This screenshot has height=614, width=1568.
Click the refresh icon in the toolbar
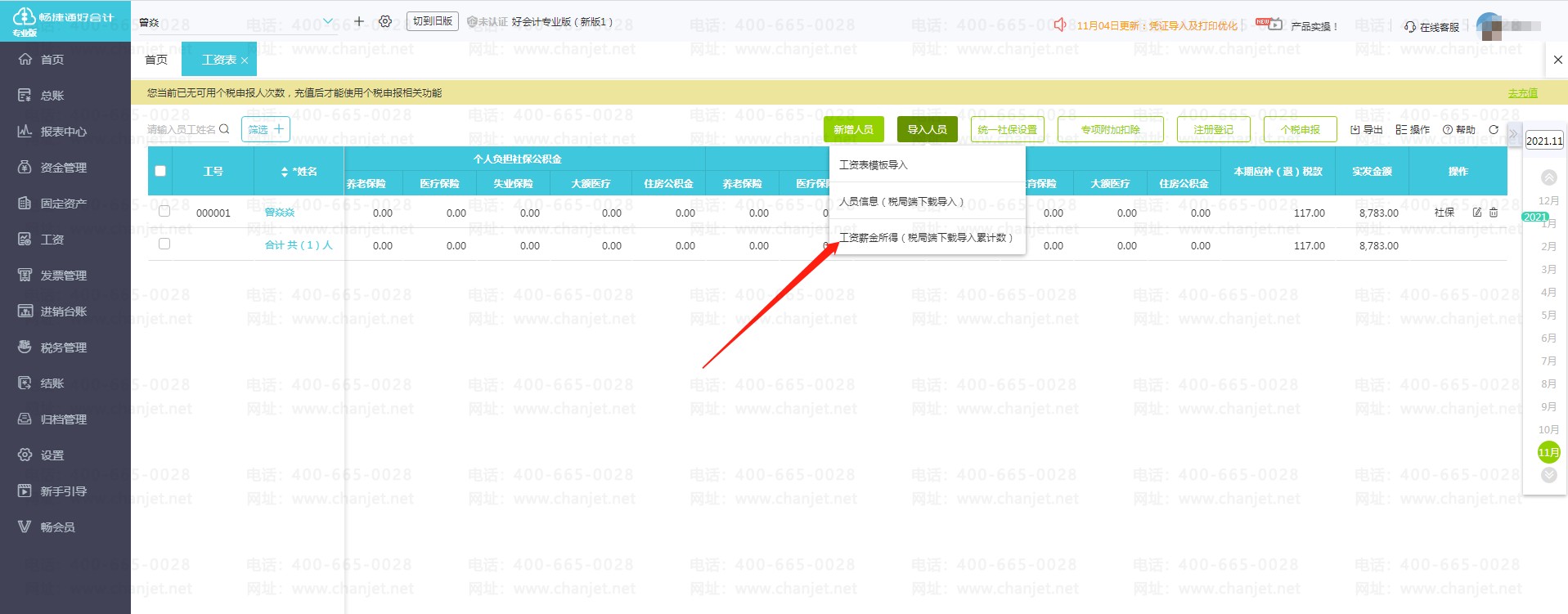click(1494, 130)
